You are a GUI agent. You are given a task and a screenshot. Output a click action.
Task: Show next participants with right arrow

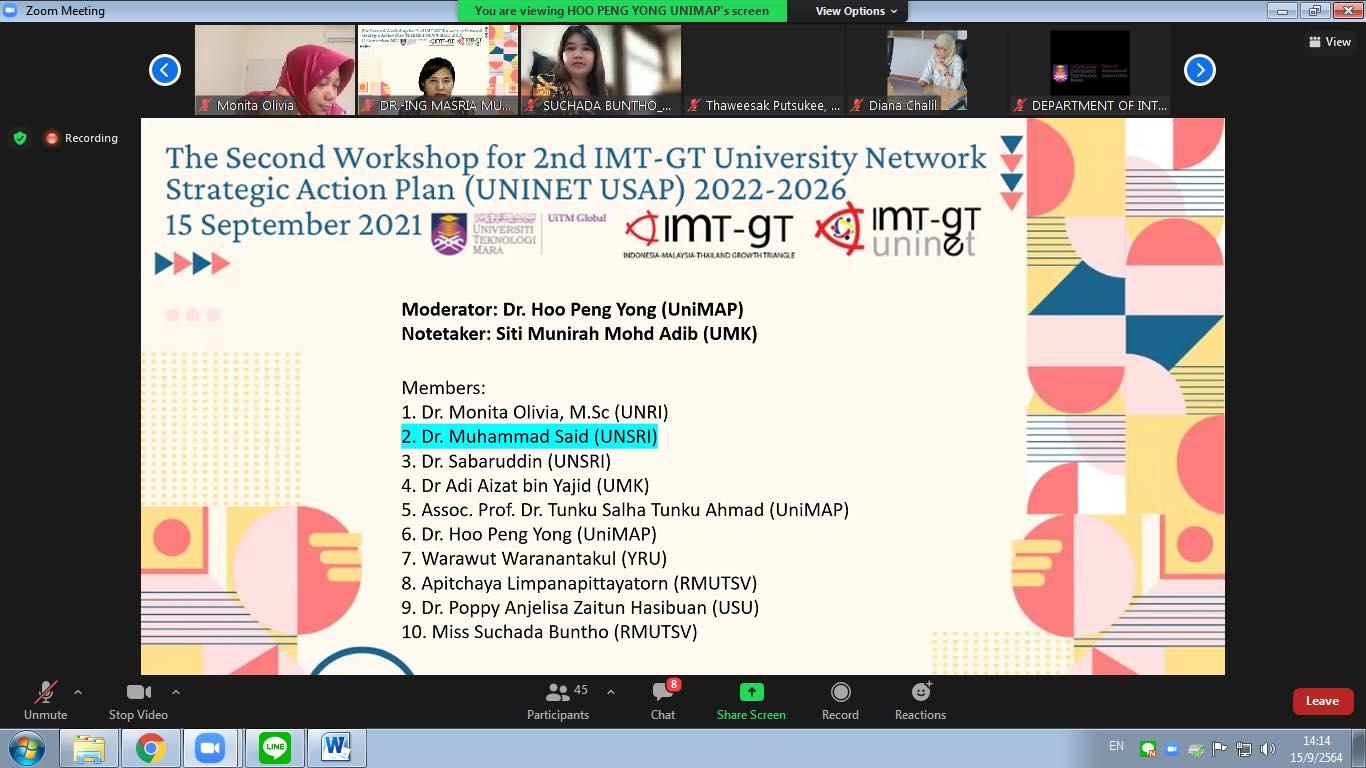pyautogui.click(x=1200, y=70)
